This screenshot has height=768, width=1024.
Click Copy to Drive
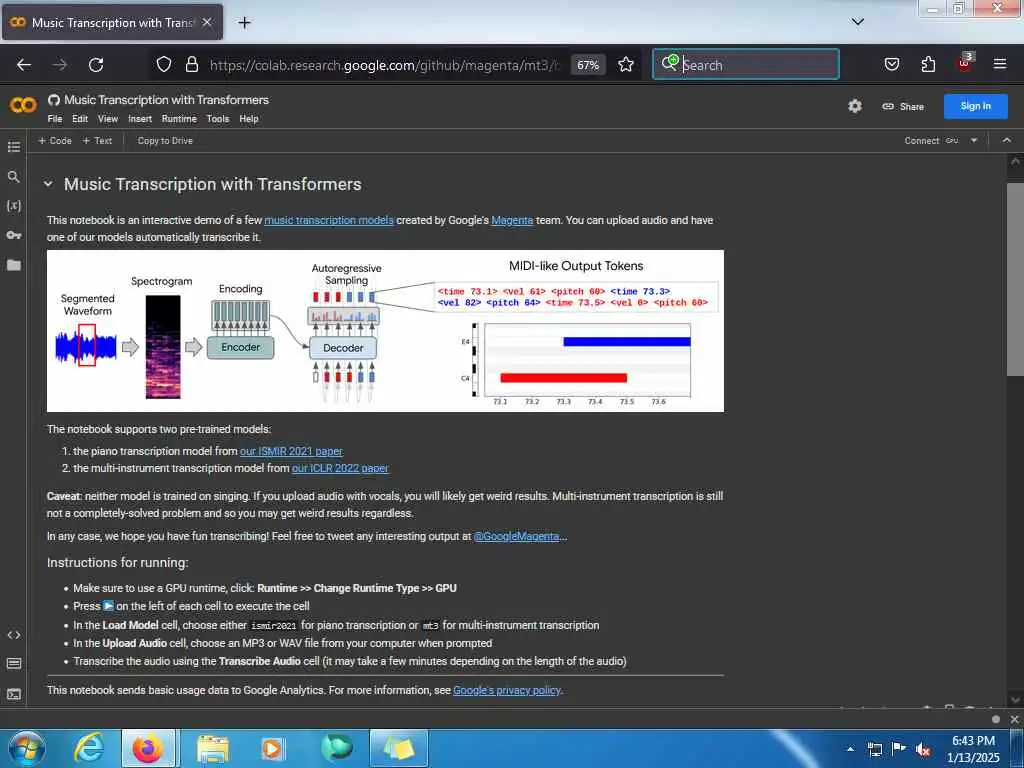click(165, 140)
